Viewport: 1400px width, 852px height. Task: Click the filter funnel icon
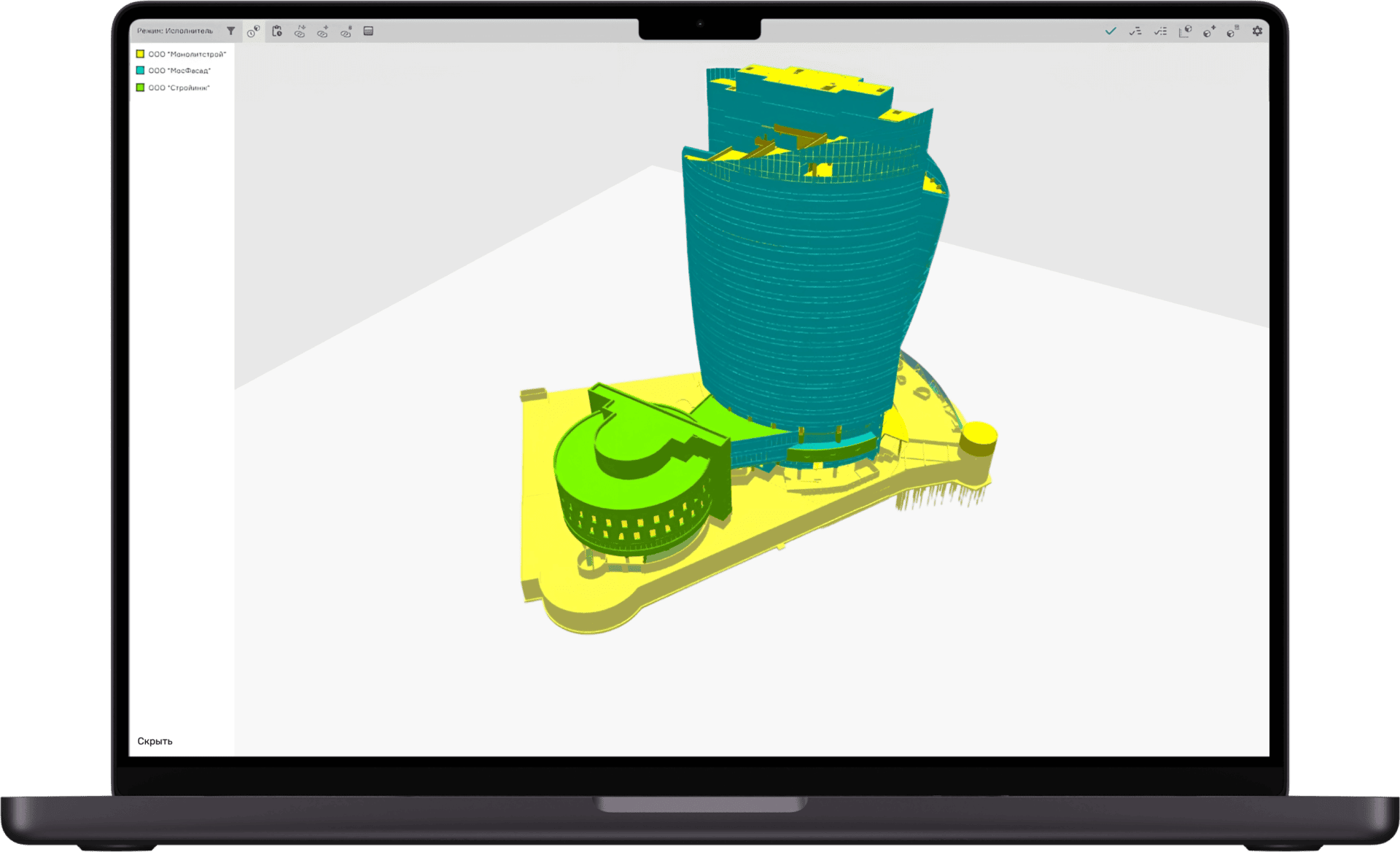click(230, 31)
